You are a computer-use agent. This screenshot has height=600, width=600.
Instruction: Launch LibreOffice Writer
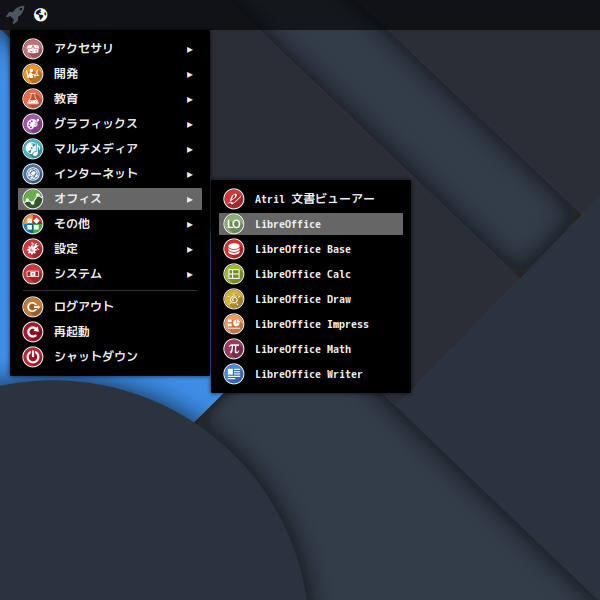311,374
